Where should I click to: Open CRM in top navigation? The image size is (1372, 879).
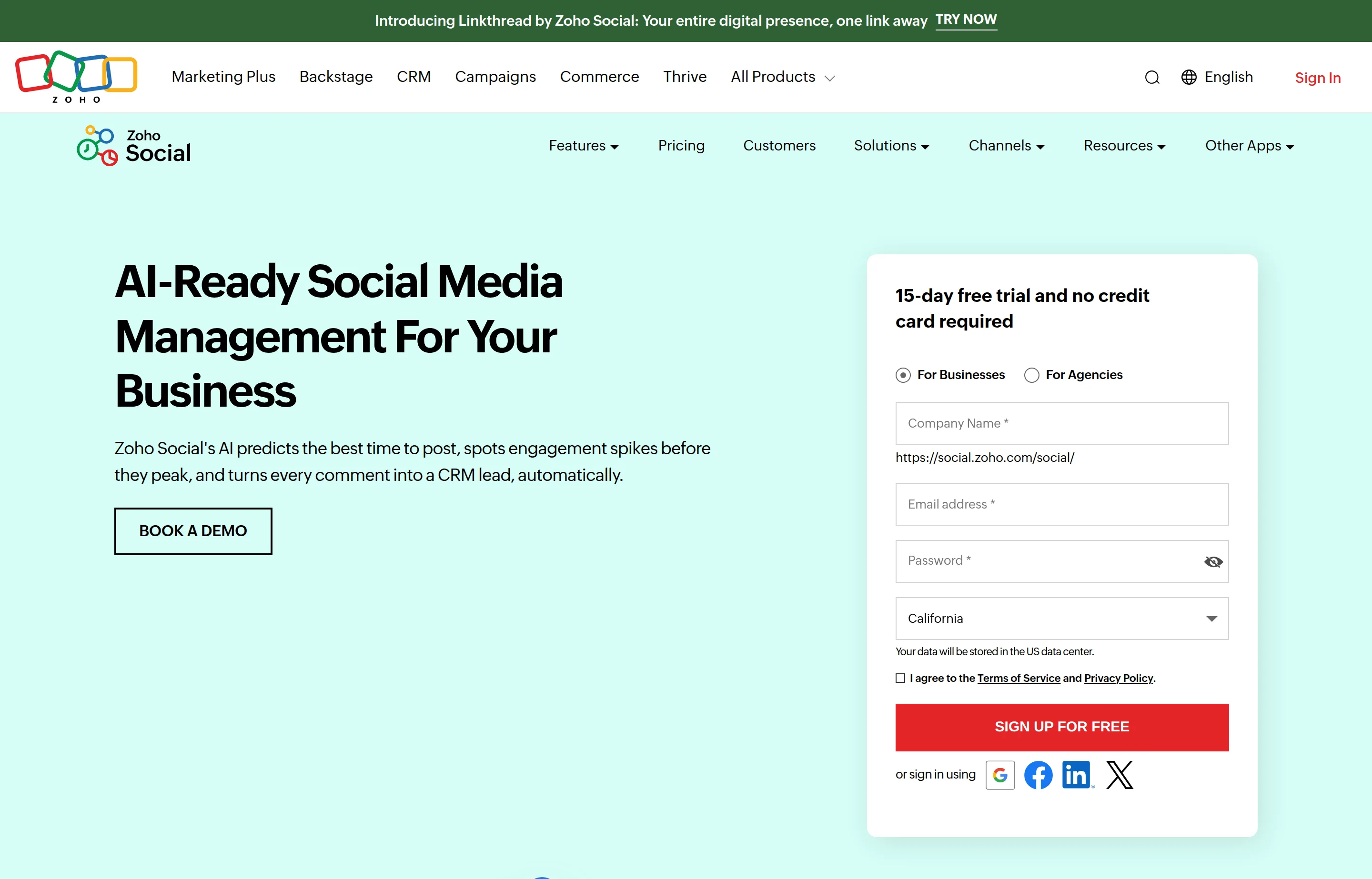click(414, 77)
